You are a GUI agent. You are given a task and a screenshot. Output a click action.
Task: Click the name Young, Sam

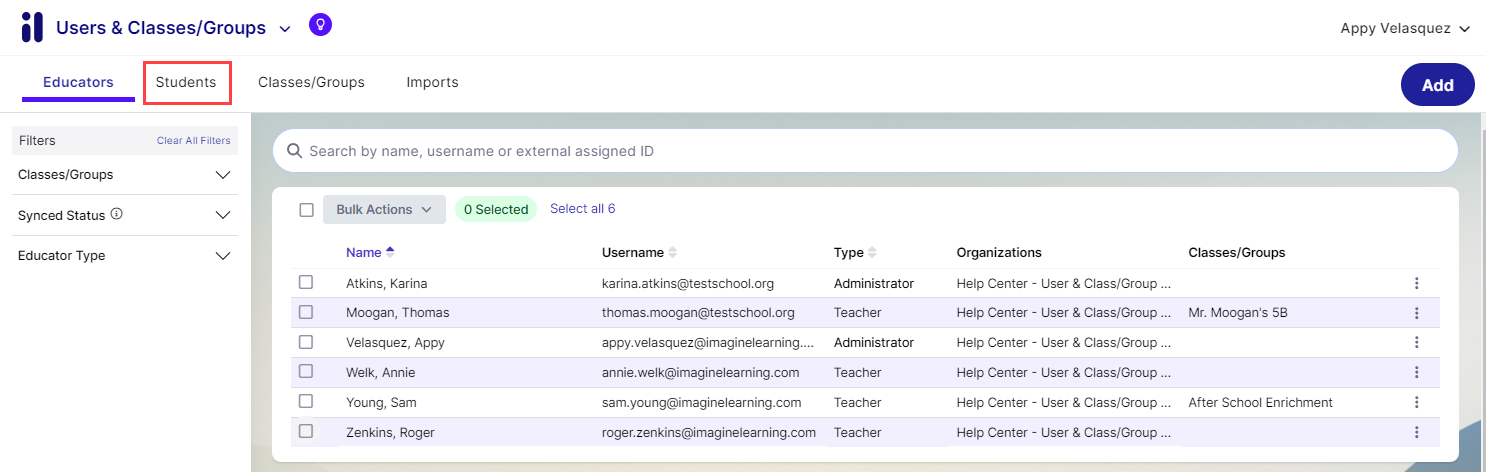[381, 403]
